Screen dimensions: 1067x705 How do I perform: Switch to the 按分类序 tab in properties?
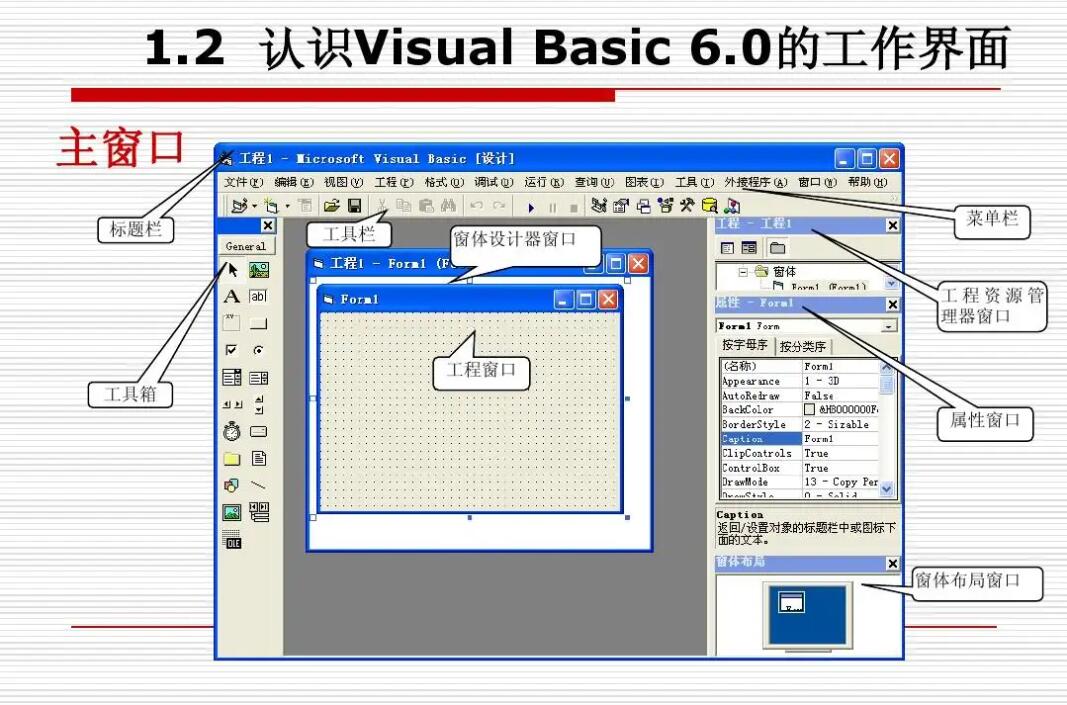click(x=803, y=345)
